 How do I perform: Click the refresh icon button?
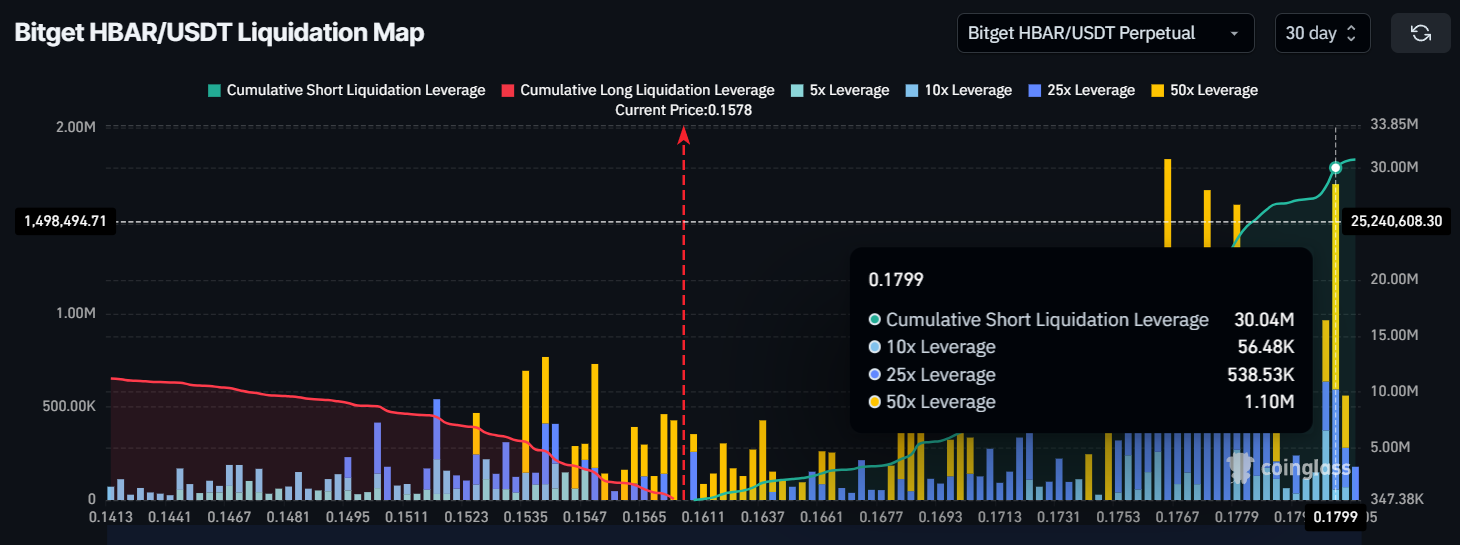[1420, 33]
